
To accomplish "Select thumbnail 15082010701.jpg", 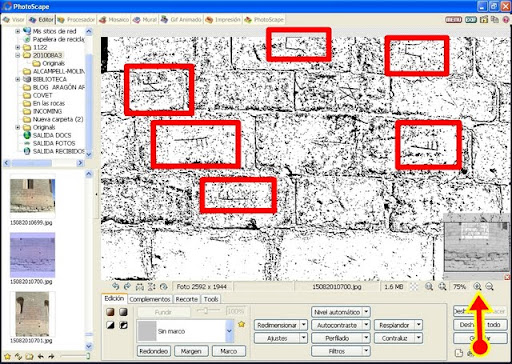I will 32,314.
